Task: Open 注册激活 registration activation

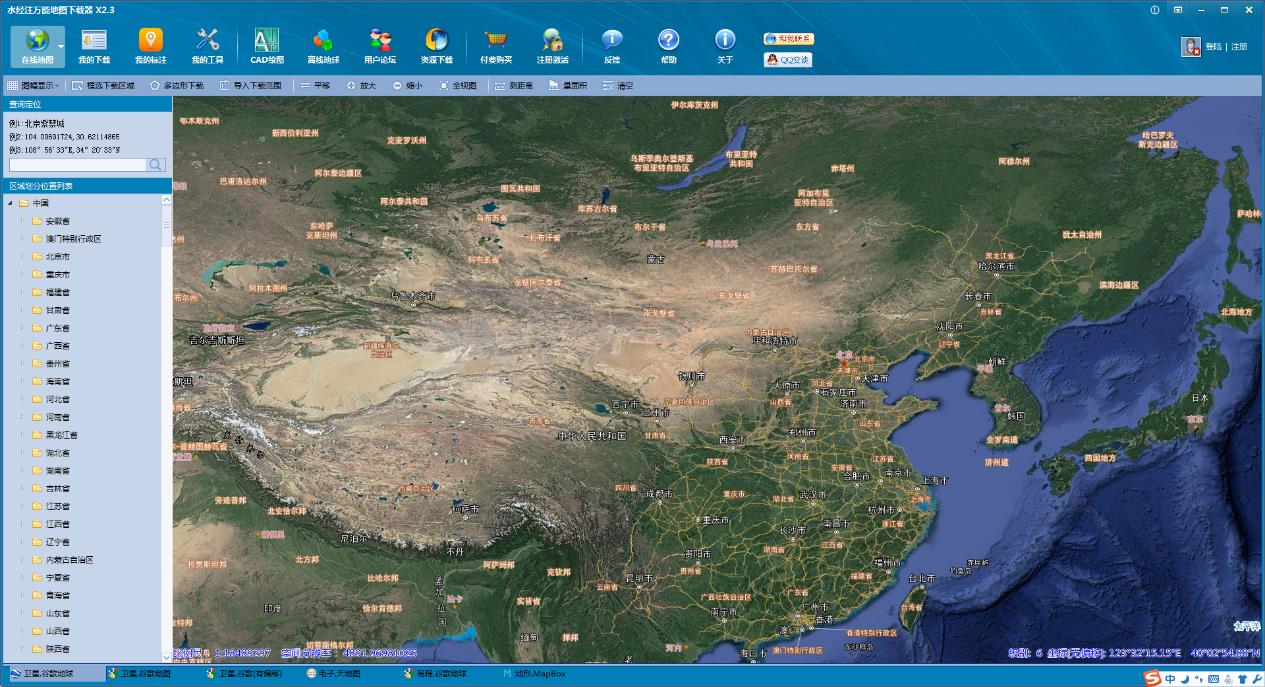Action: 552,46
